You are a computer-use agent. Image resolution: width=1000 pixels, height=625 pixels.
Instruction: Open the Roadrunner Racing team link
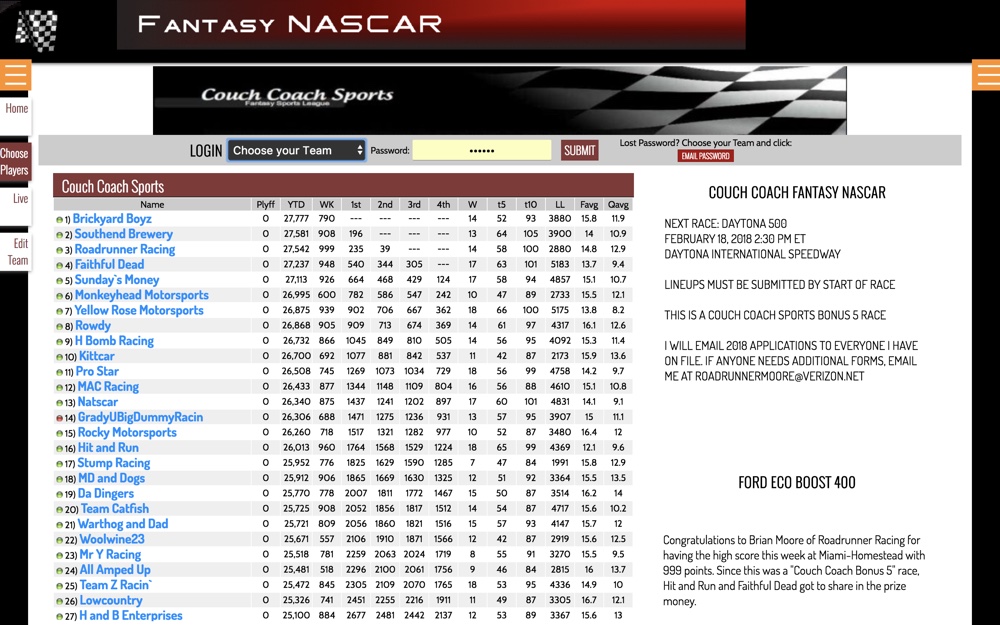125,249
